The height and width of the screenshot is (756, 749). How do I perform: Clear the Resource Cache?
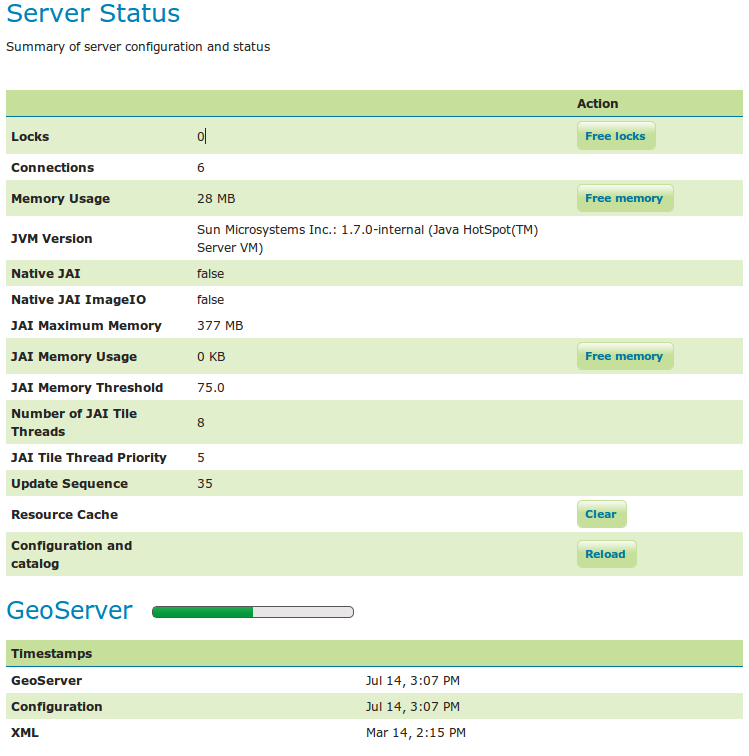click(x=601, y=514)
